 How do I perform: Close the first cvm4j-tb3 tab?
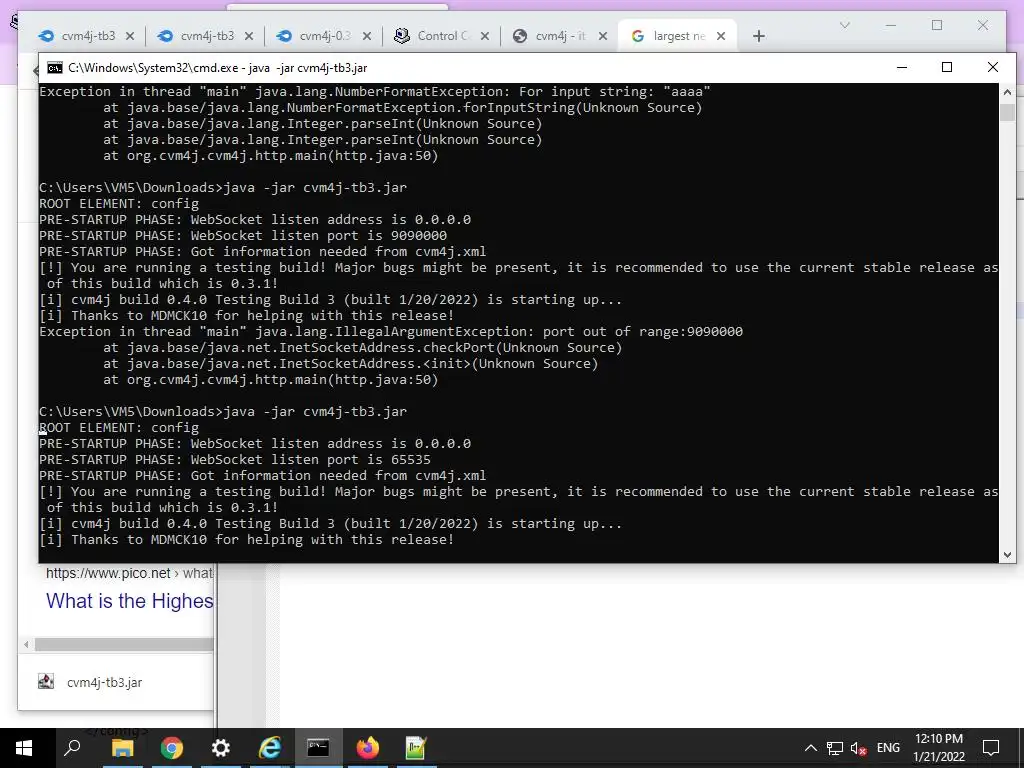[x=130, y=37]
